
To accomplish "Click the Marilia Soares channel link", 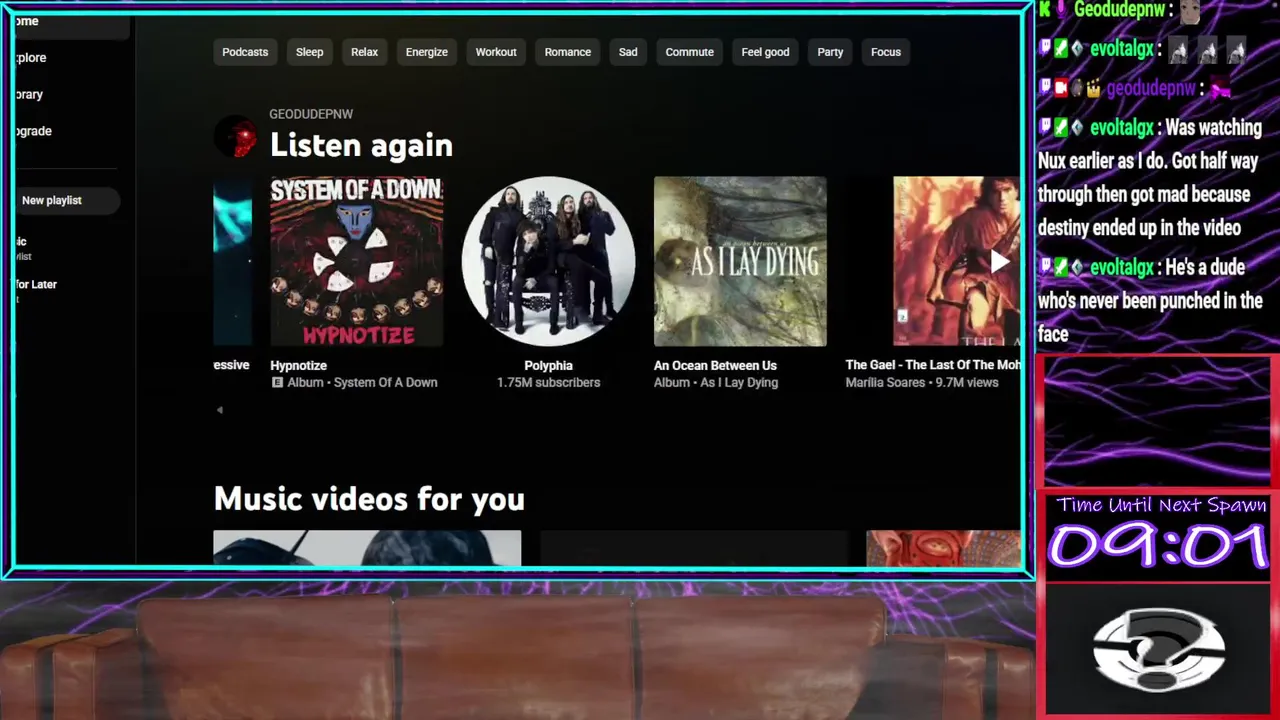I will (885, 382).
